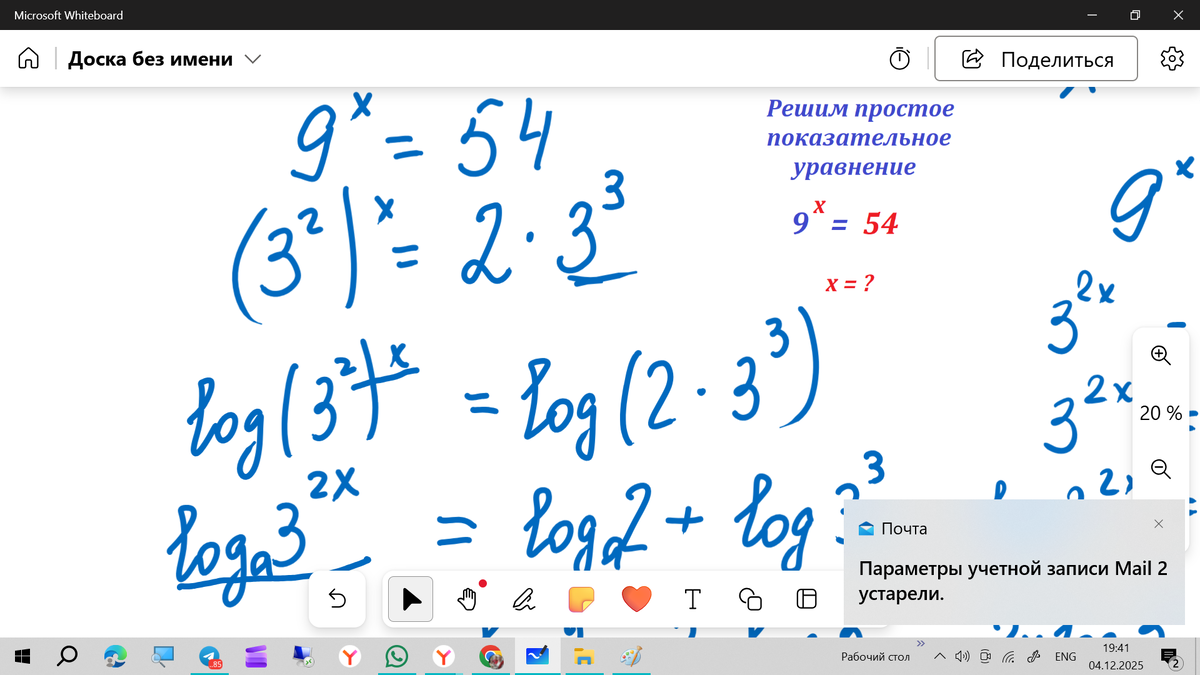Open File Explorer from taskbar

585,656
